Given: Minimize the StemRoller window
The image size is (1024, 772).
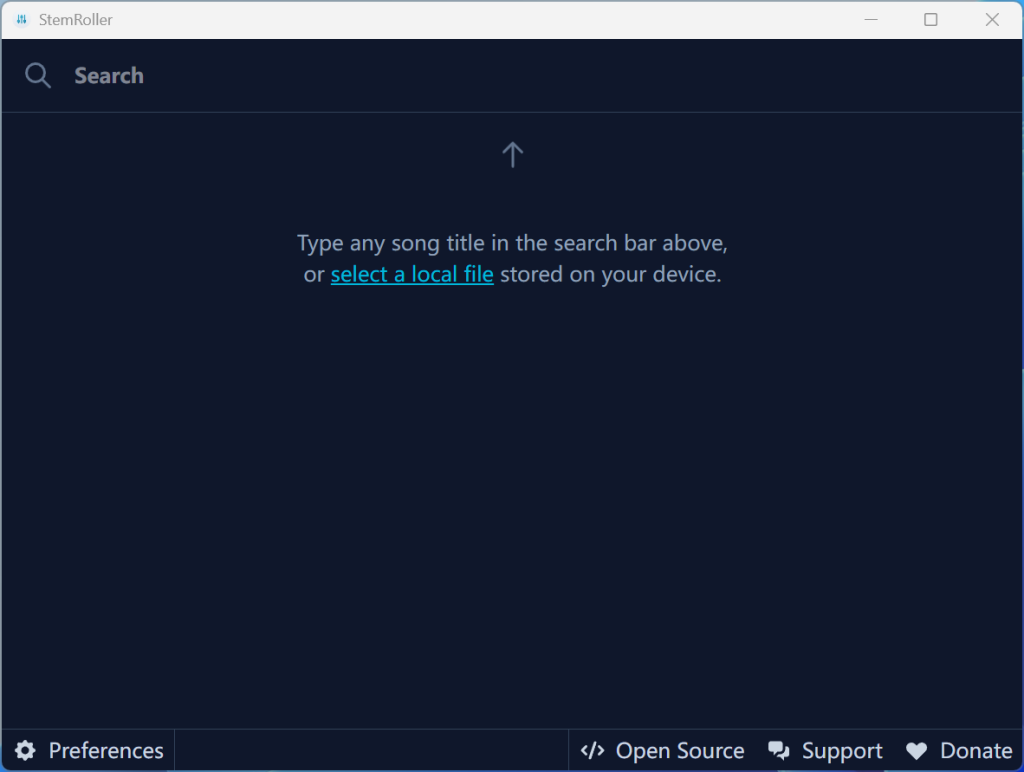Looking at the screenshot, I should (871, 20).
